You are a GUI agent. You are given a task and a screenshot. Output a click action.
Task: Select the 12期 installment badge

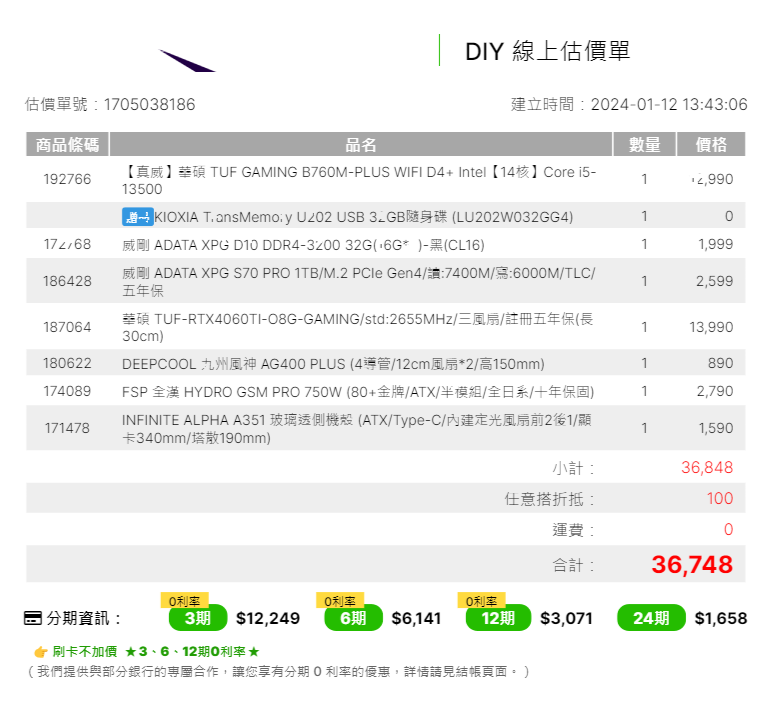[498, 618]
